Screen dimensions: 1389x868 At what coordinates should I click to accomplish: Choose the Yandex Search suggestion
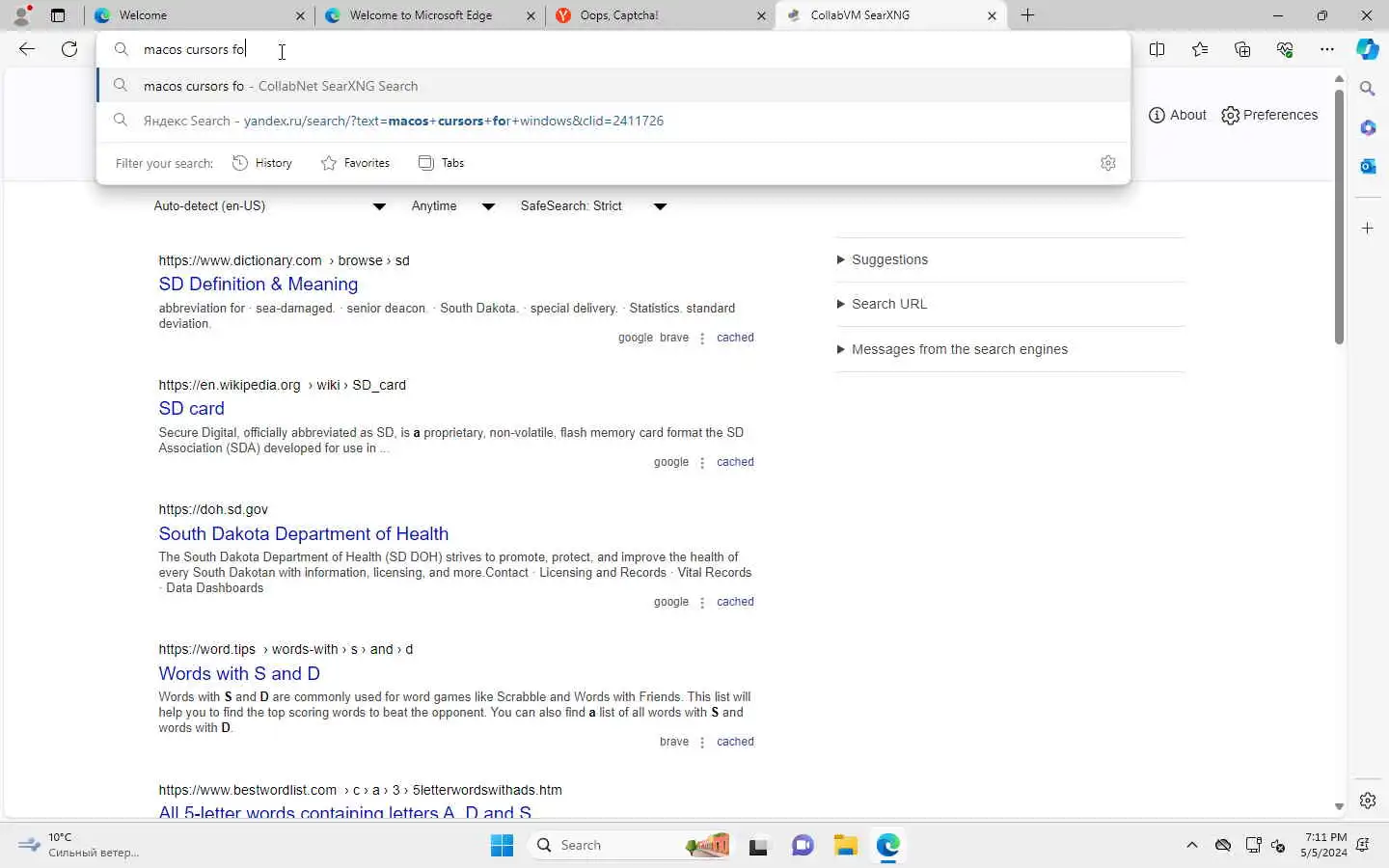coord(613,121)
